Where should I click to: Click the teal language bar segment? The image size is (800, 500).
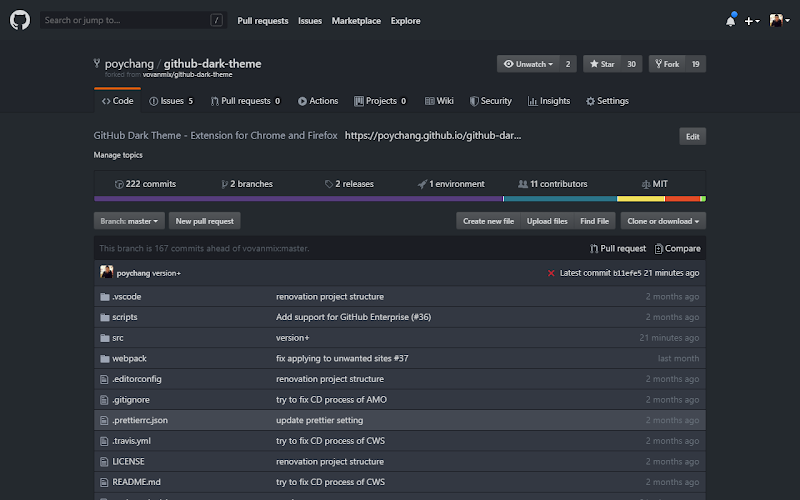click(x=560, y=198)
